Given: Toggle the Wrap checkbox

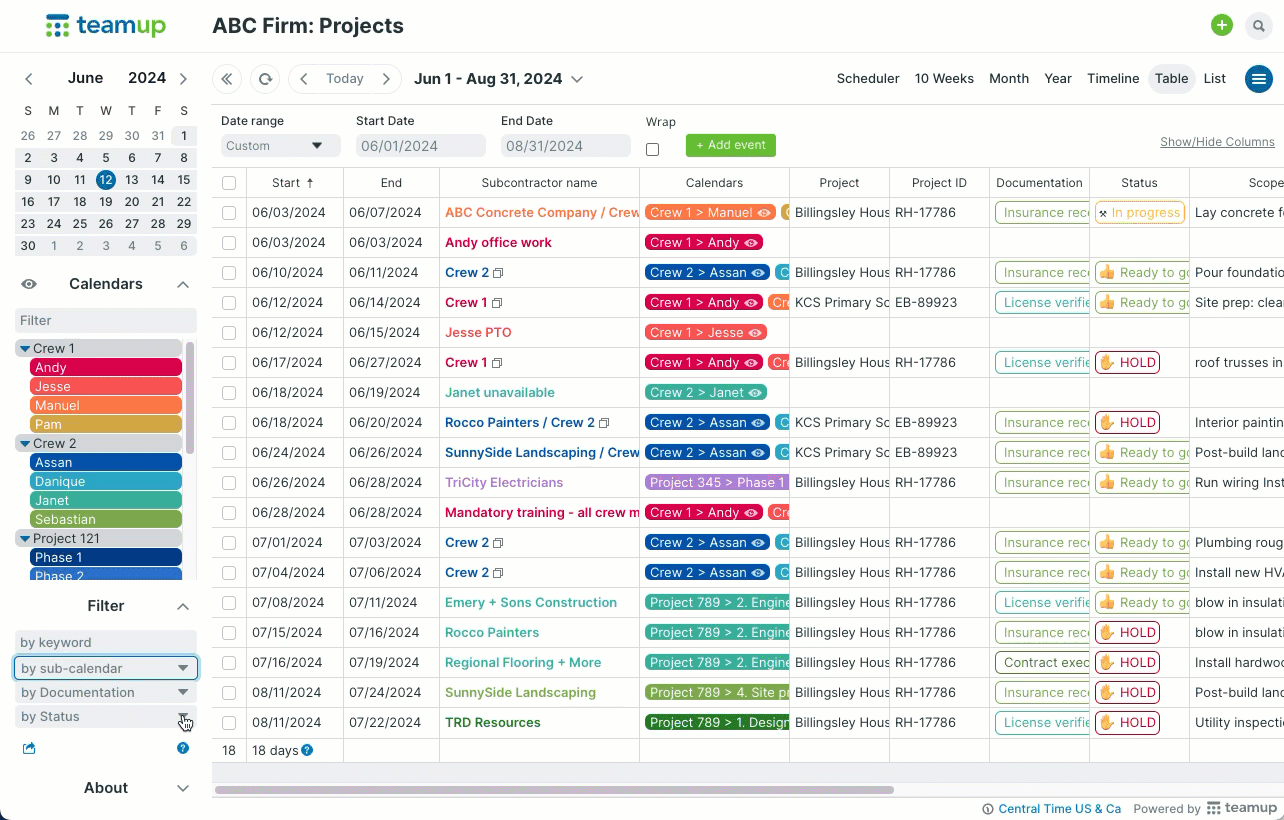Looking at the screenshot, I should tap(653, 150).
